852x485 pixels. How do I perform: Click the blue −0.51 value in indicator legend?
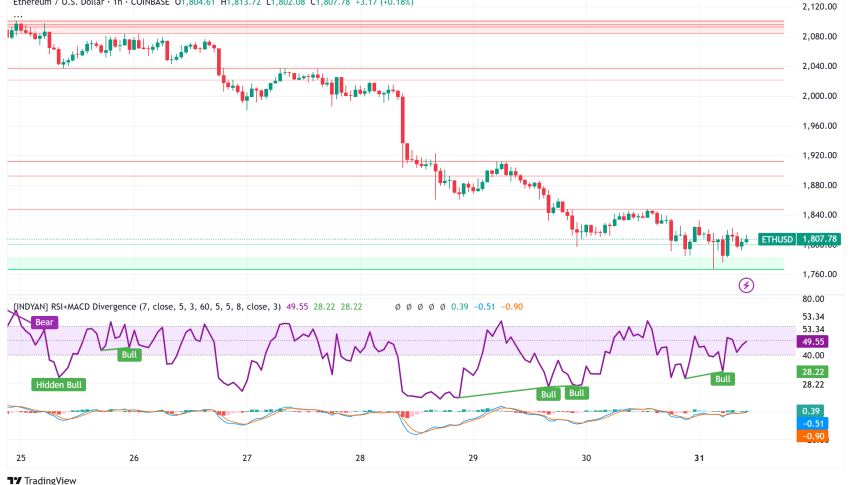pyautogui.click(x=484, y=307)
